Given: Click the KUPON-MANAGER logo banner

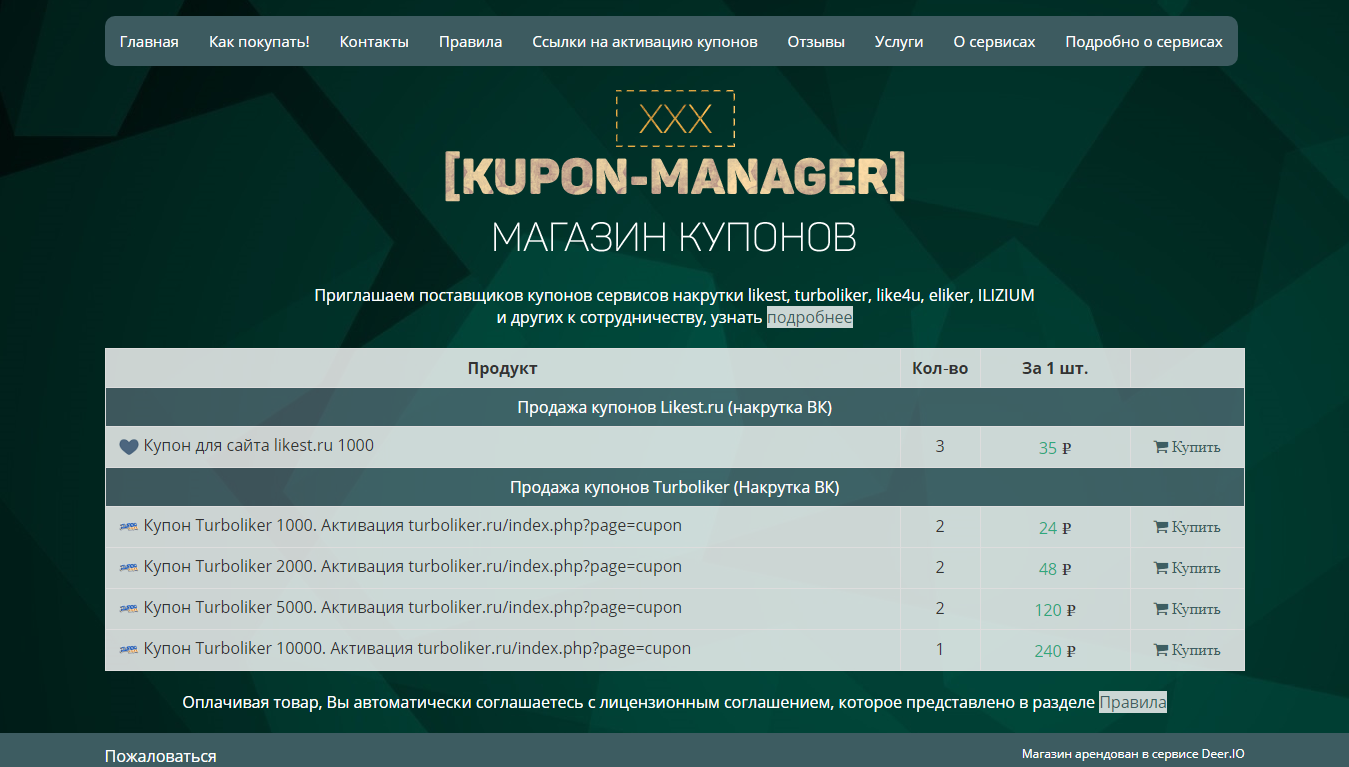Looking at the screenshot, I should coord(675,174).
